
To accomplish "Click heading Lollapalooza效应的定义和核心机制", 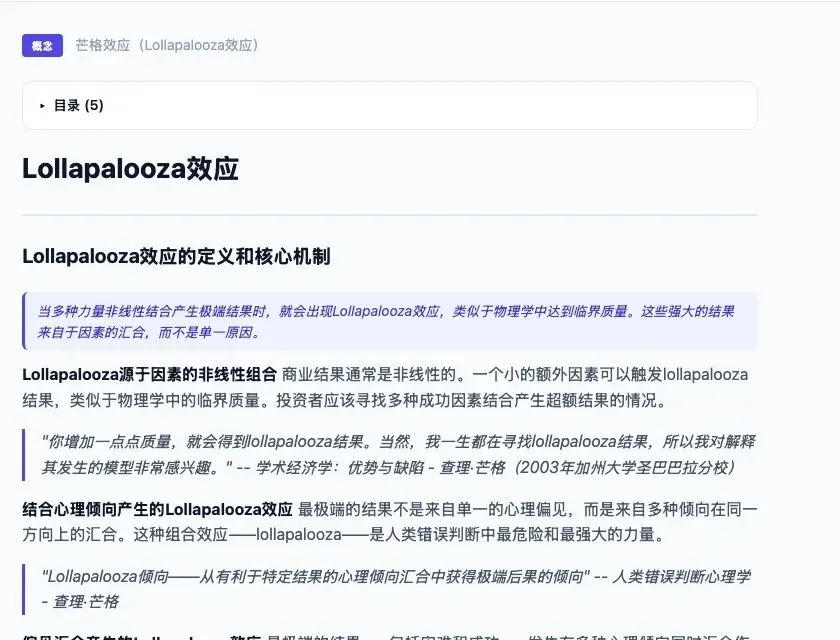I will tap(176, 257).
